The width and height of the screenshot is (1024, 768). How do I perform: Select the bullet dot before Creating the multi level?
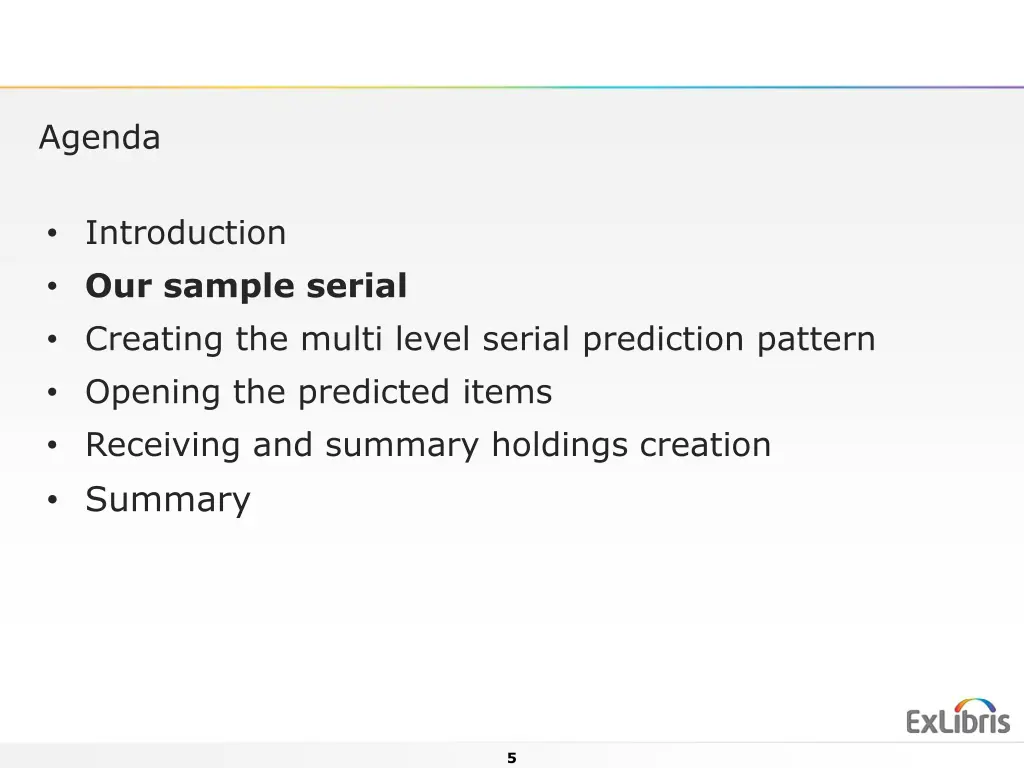(52, 340)
